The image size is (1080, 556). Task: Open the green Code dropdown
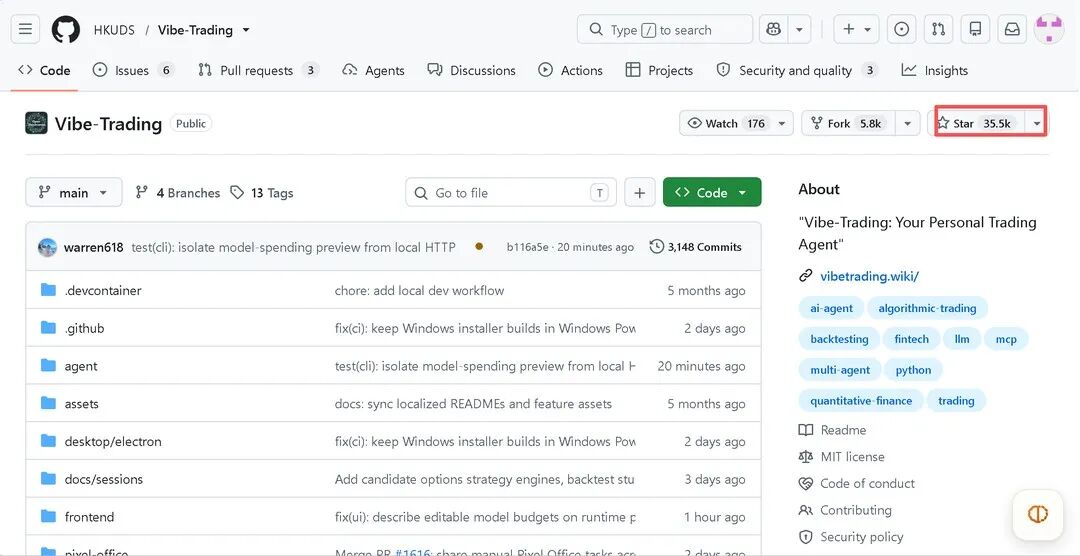712,192
